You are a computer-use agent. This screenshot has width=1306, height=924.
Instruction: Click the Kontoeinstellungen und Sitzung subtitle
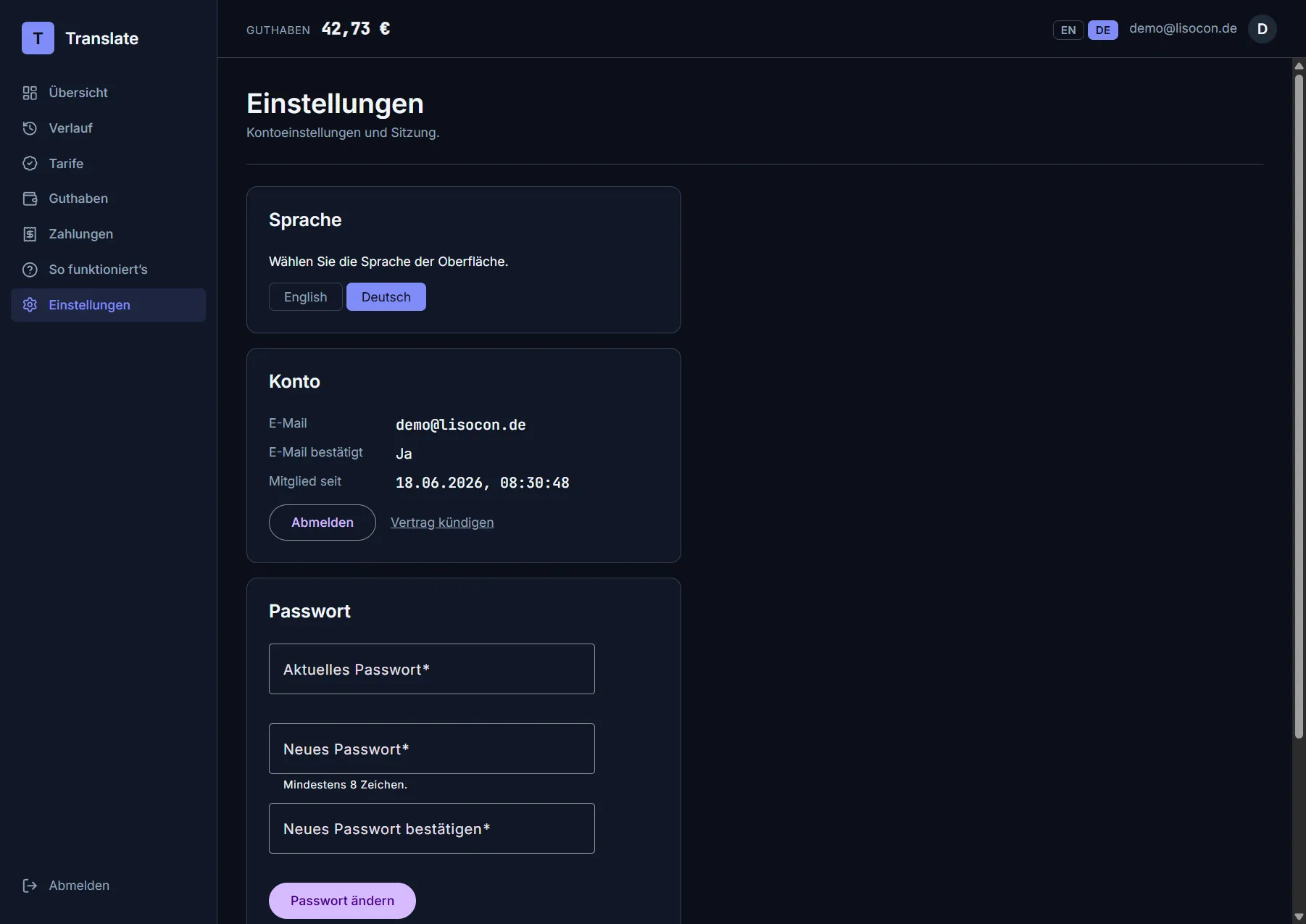click(x=343, y=133)
